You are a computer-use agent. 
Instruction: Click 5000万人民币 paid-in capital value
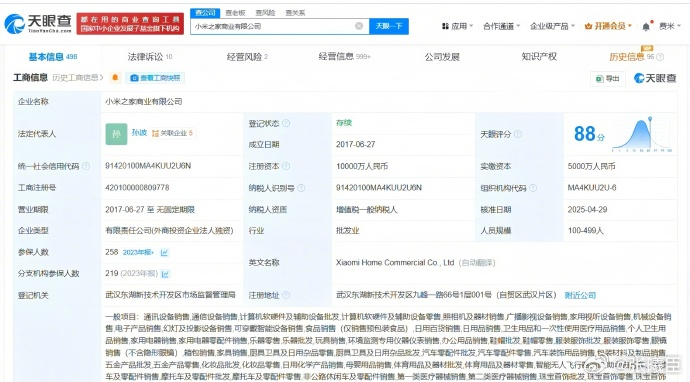point(591,166)
